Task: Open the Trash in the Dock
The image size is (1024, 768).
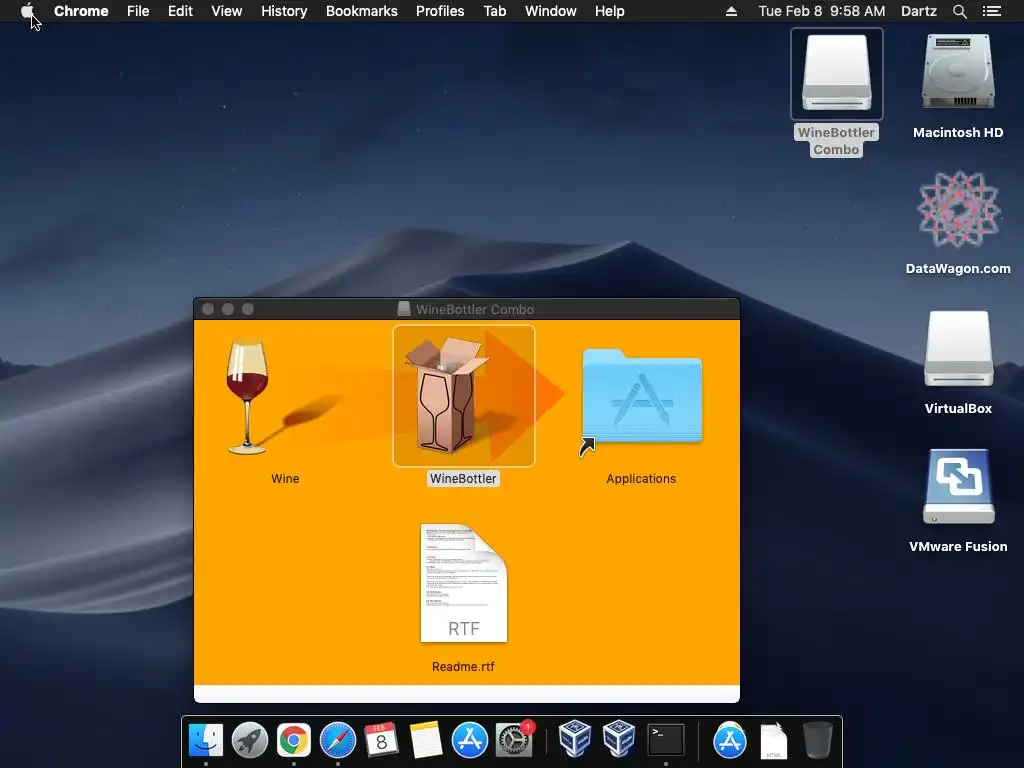Action: (x=817, y=740)
